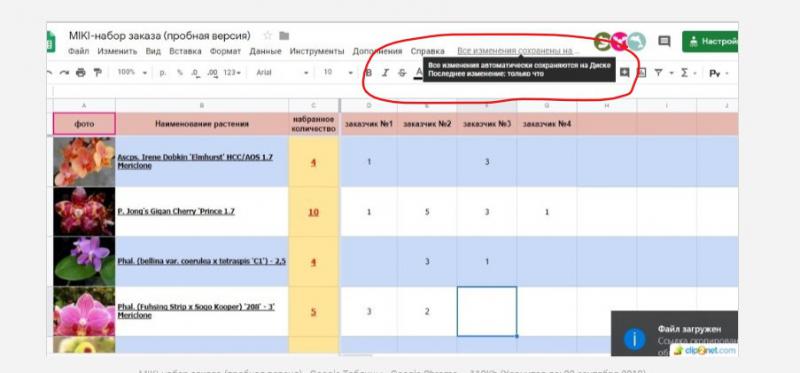Select the paint format tool
Viewport: 800px width, 373px height.
point(97,73)
